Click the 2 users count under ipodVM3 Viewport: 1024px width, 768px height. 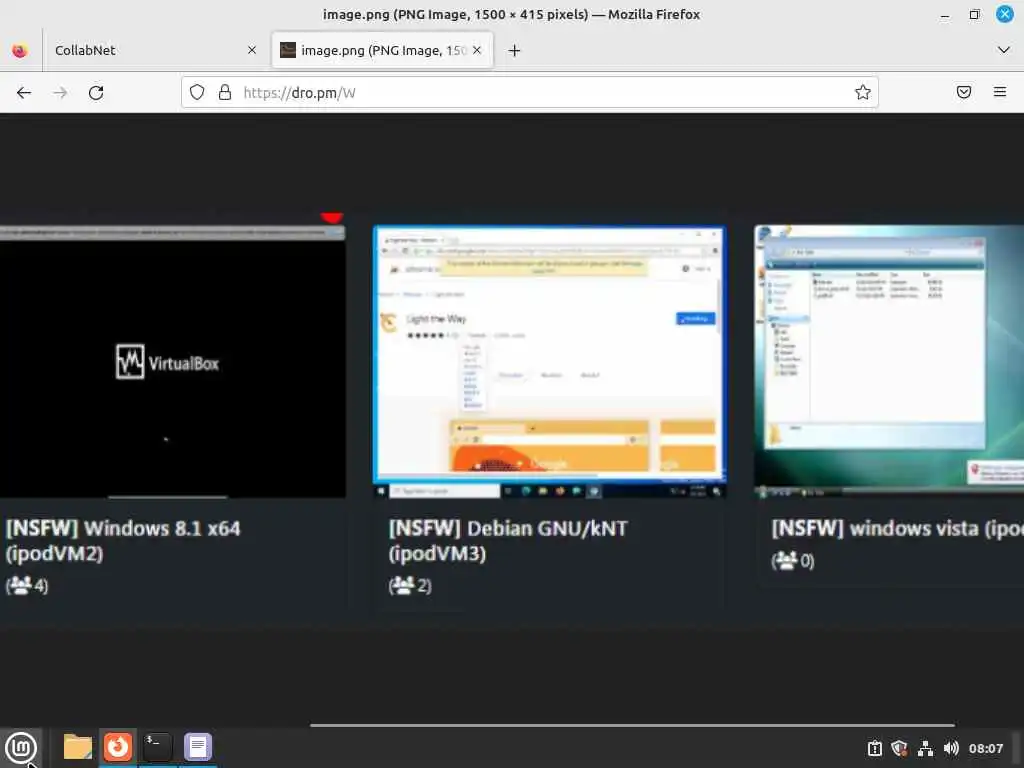click(410, 585)
